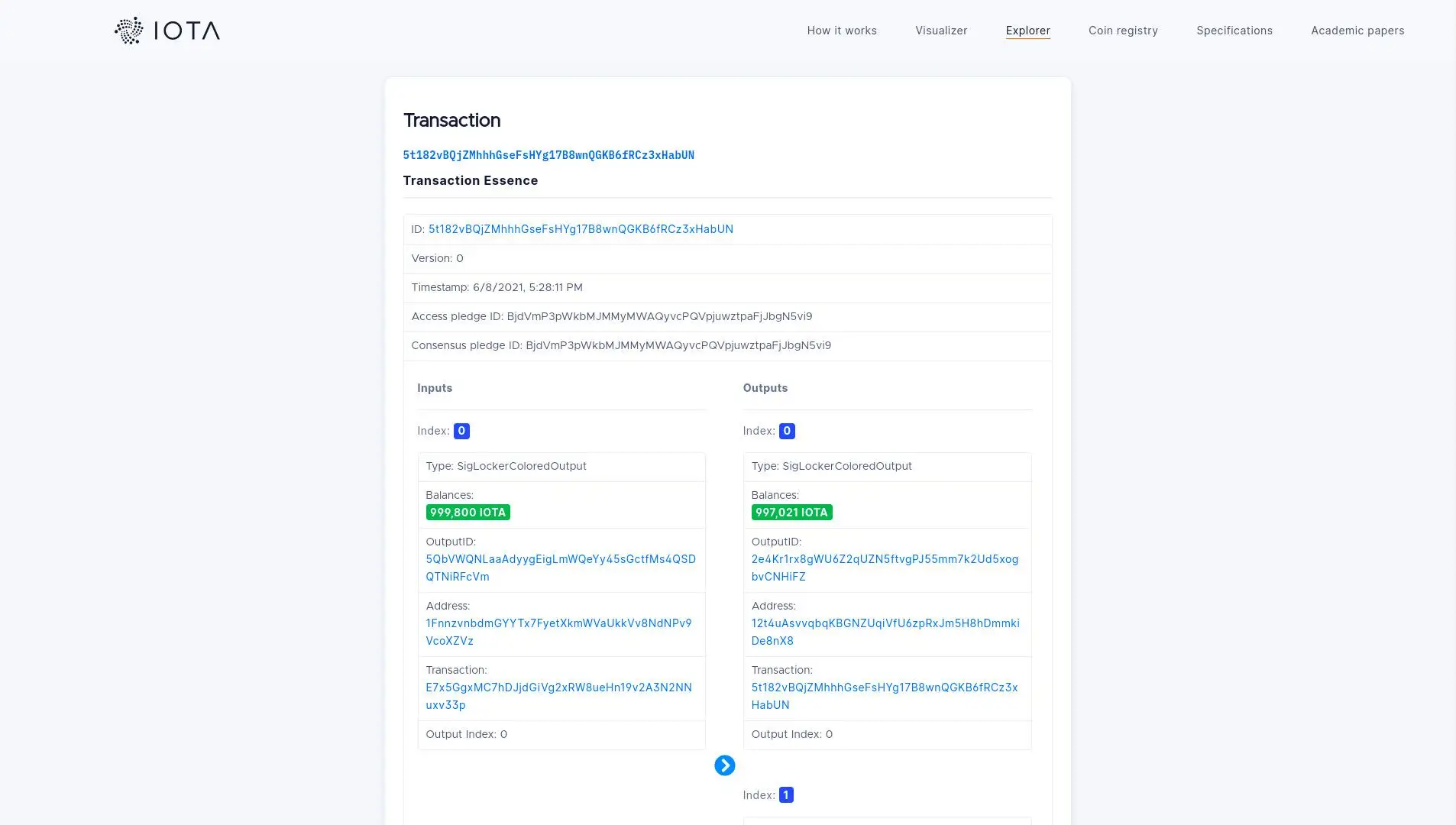
Task: Click the Version: 0 row
Action: tap(727, 259)
